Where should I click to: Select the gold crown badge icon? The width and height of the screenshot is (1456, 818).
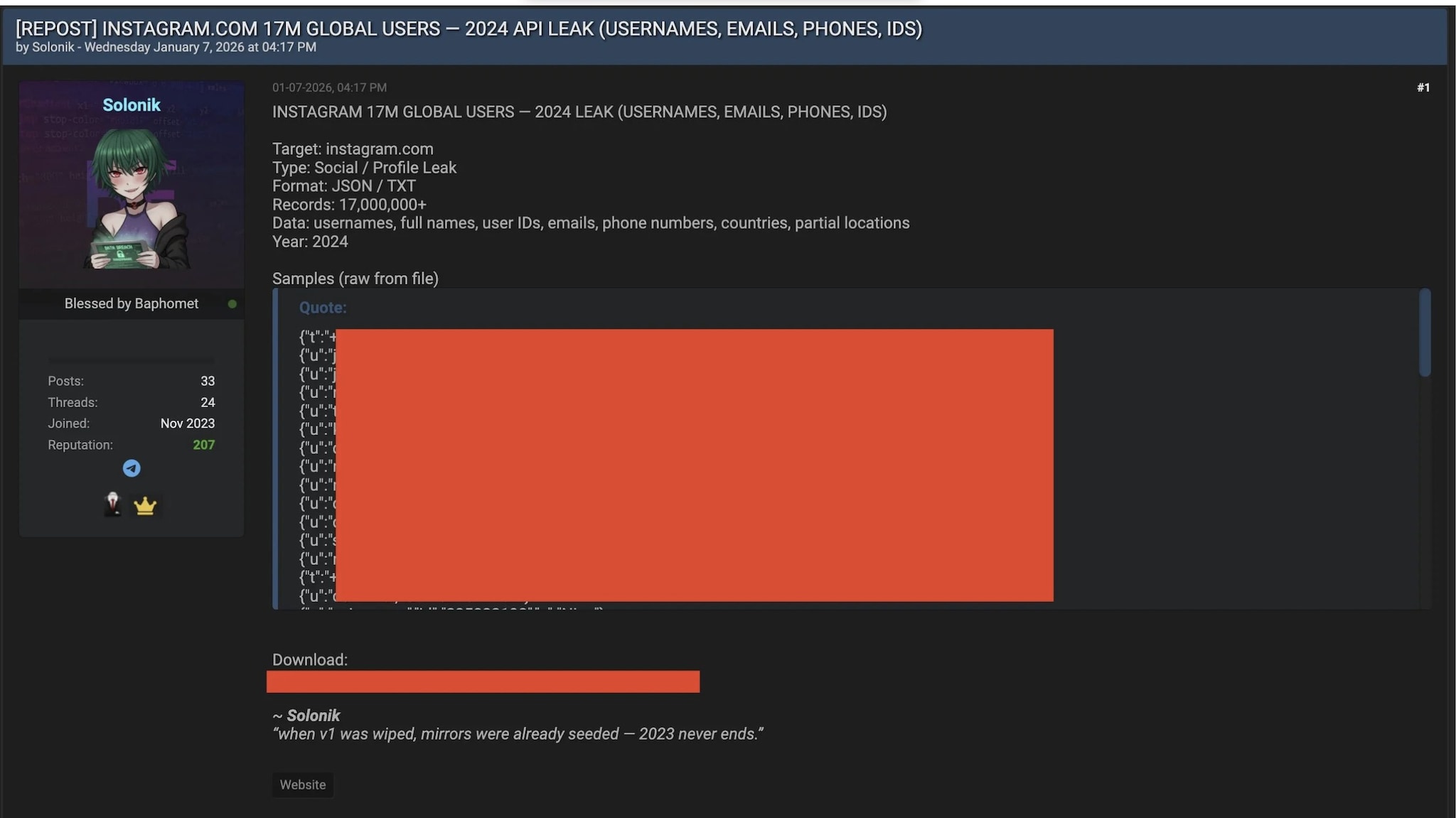[x=145, y=505]
